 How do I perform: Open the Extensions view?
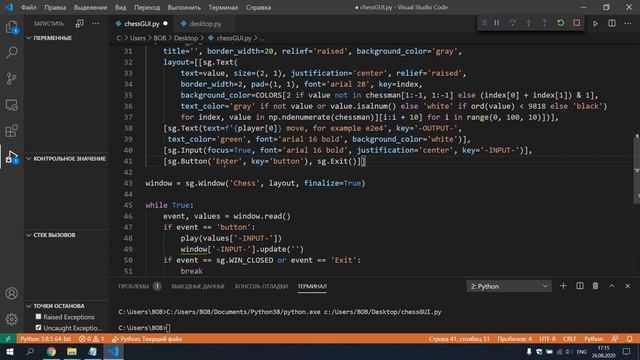tap(11, 131)
